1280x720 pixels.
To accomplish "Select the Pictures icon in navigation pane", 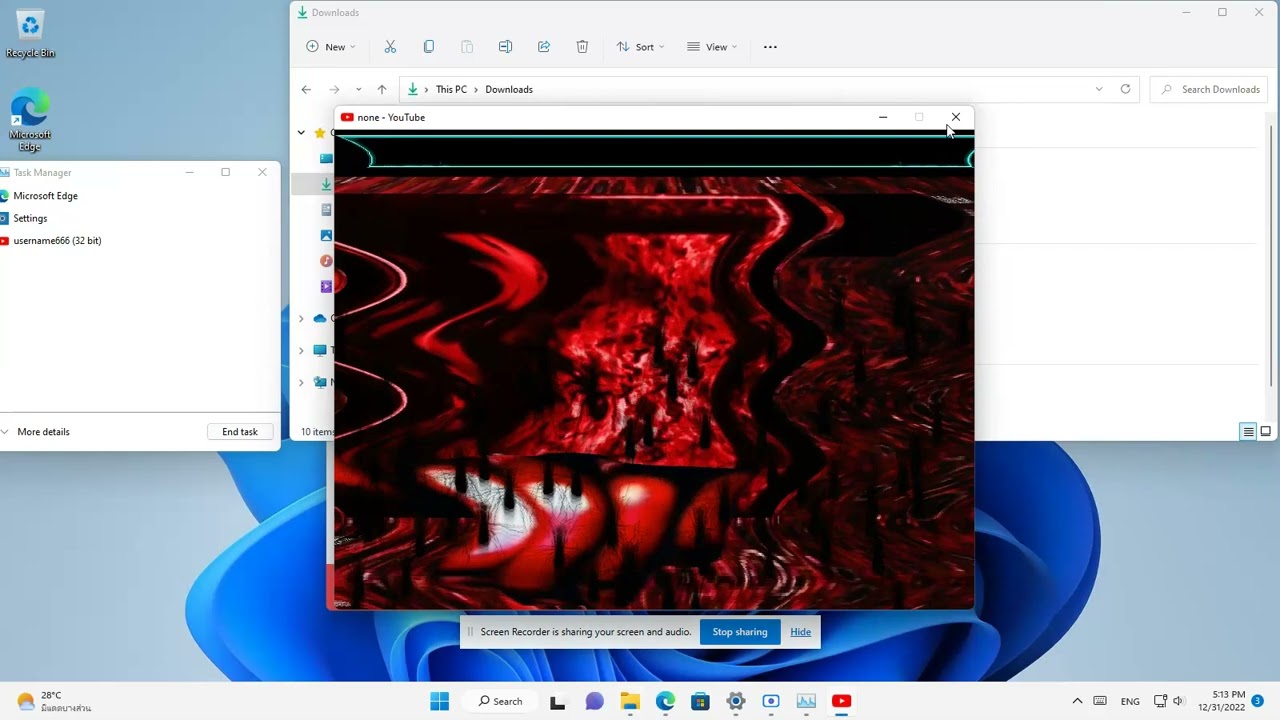I will click(326, 235).
